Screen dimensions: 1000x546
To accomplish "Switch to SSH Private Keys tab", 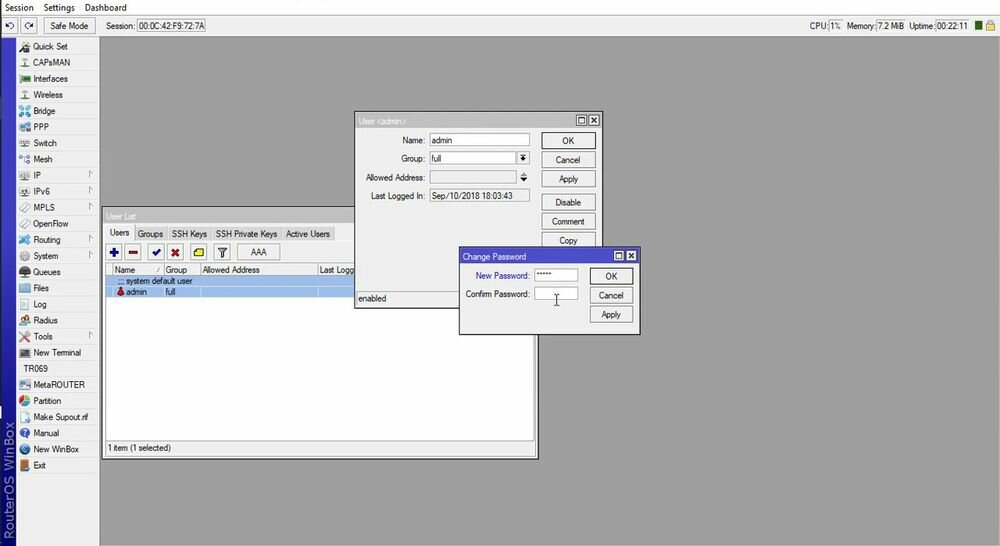I will pos(246,234).
